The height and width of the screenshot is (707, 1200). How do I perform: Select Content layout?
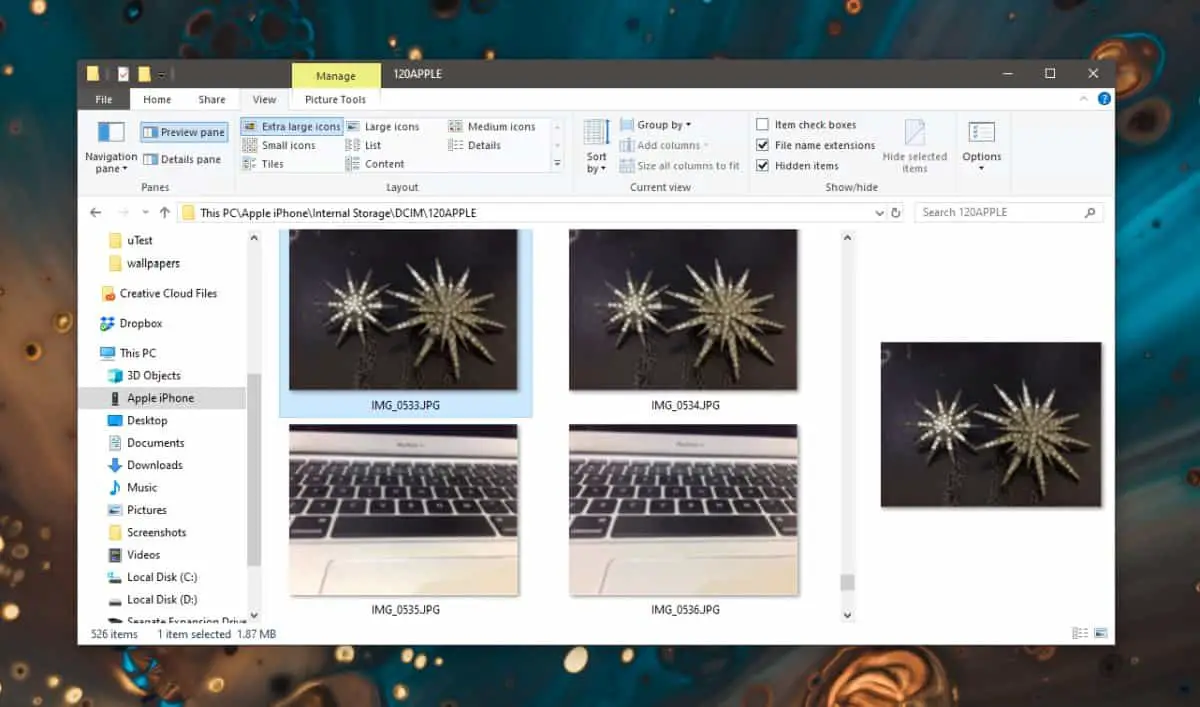point(375,164)
